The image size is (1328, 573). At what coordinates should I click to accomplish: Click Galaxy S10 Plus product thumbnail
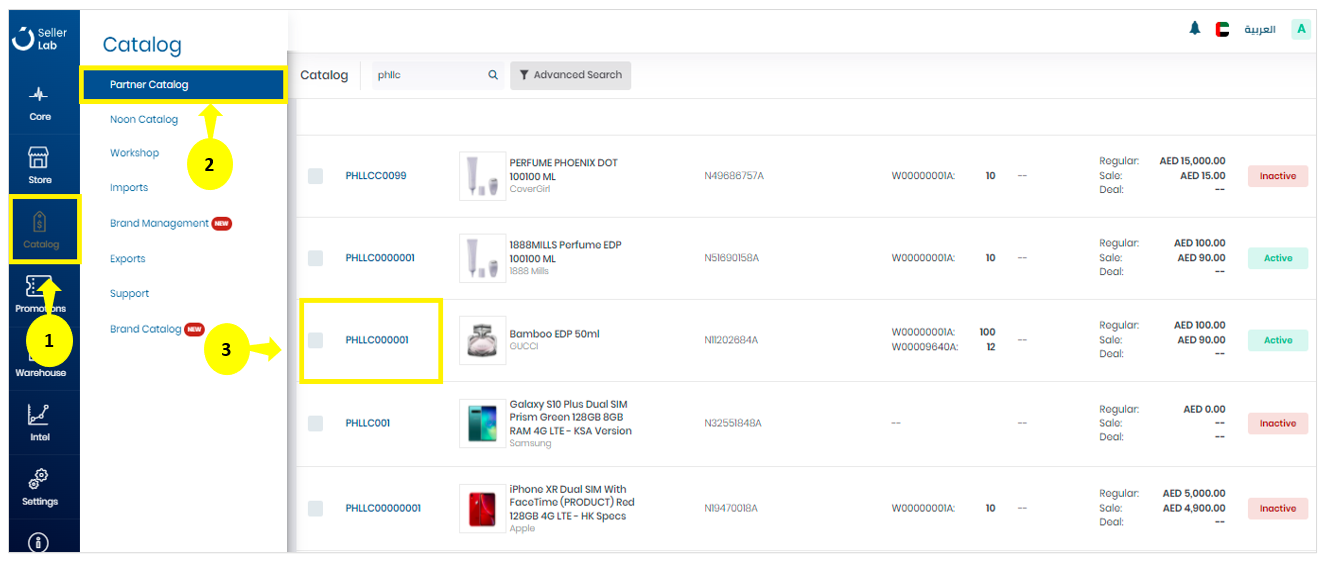(482, 423)
